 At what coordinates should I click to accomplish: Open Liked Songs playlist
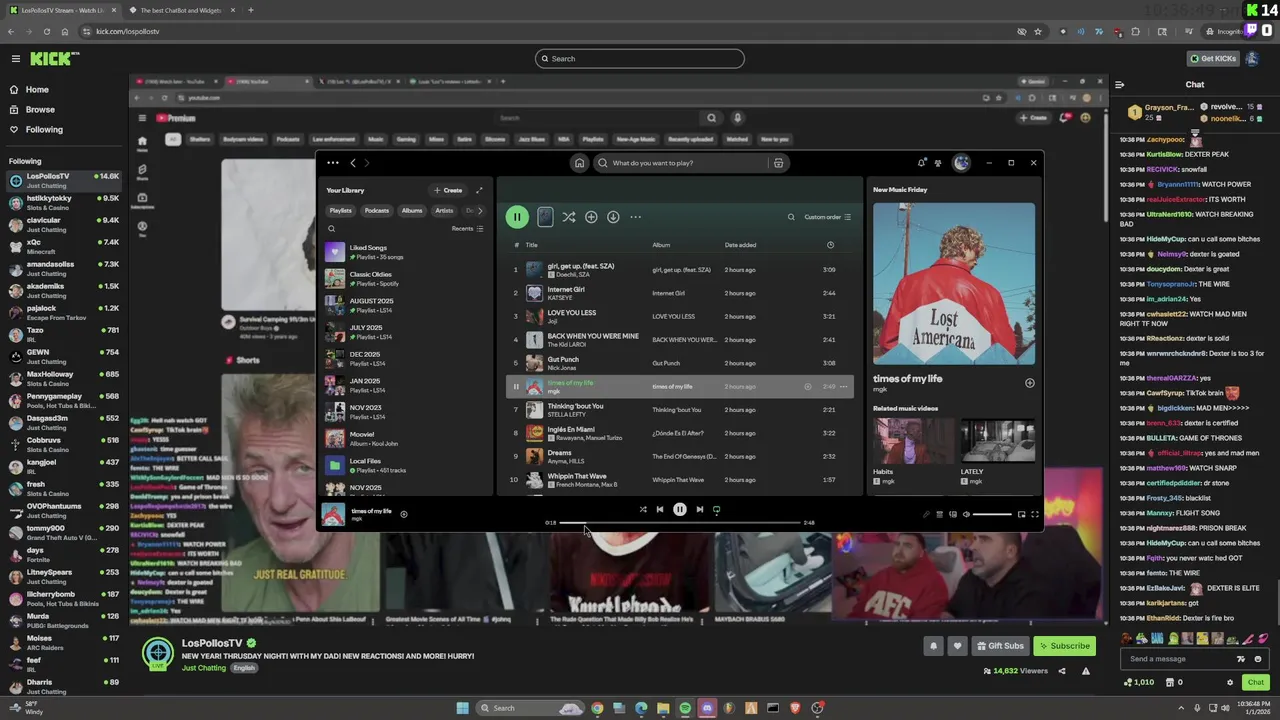tap(405, 252)
